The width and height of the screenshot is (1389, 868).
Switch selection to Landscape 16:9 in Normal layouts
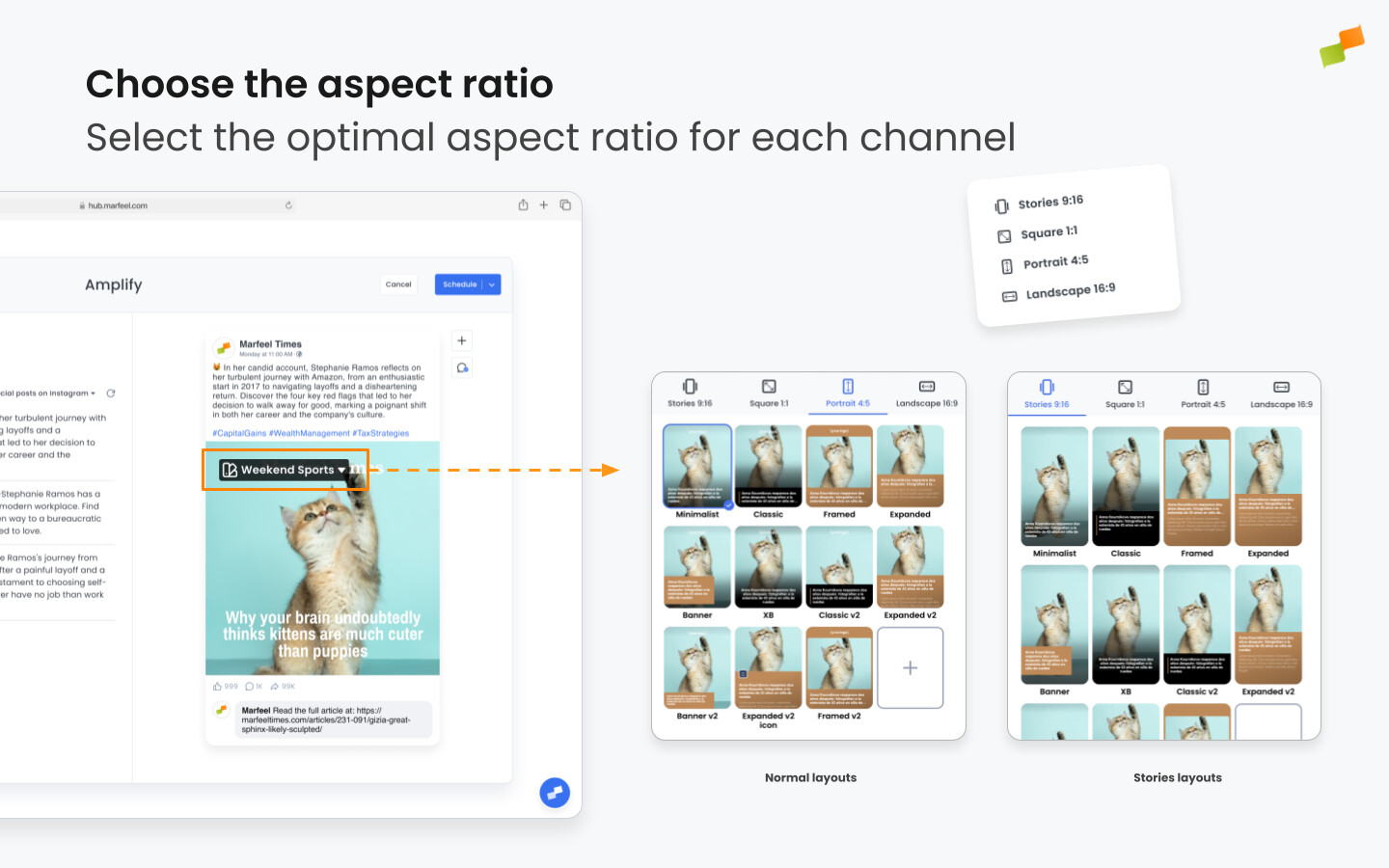coord(925,393)
